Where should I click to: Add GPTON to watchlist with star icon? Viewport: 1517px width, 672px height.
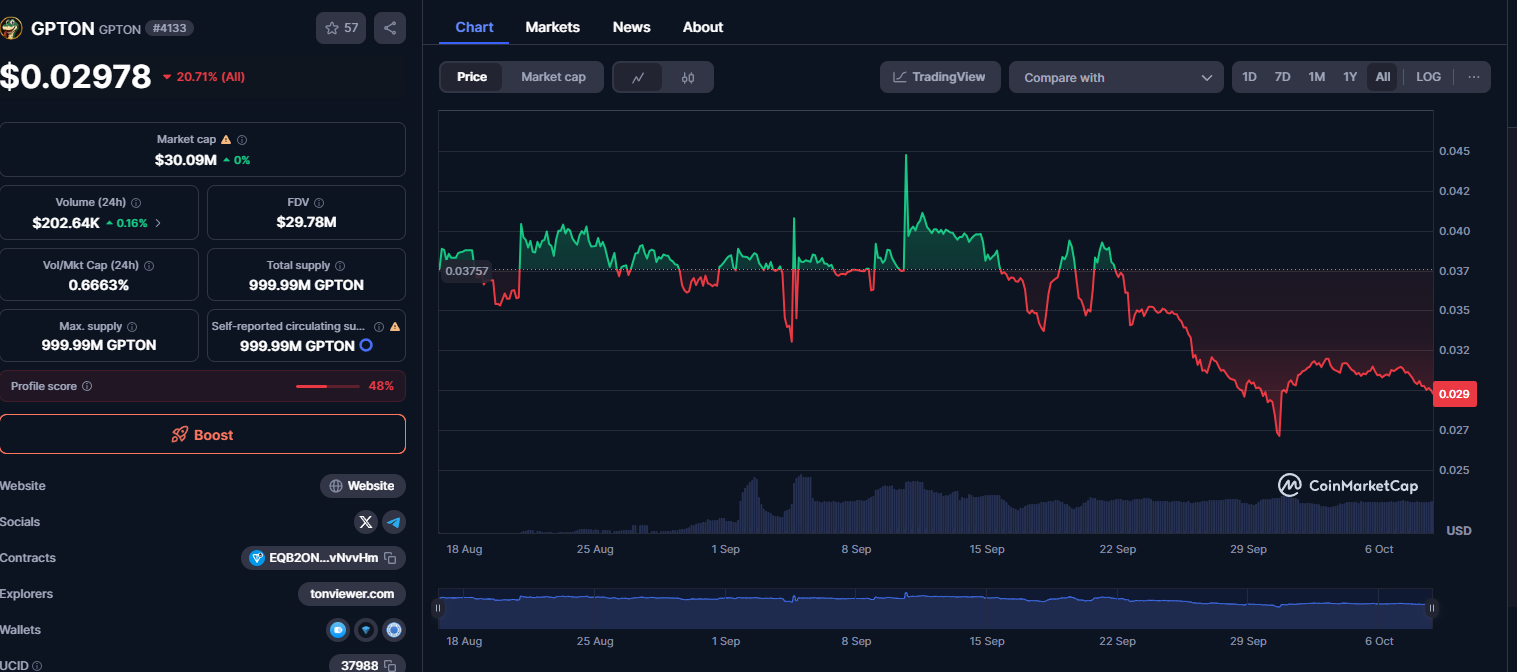pos(341,28)
